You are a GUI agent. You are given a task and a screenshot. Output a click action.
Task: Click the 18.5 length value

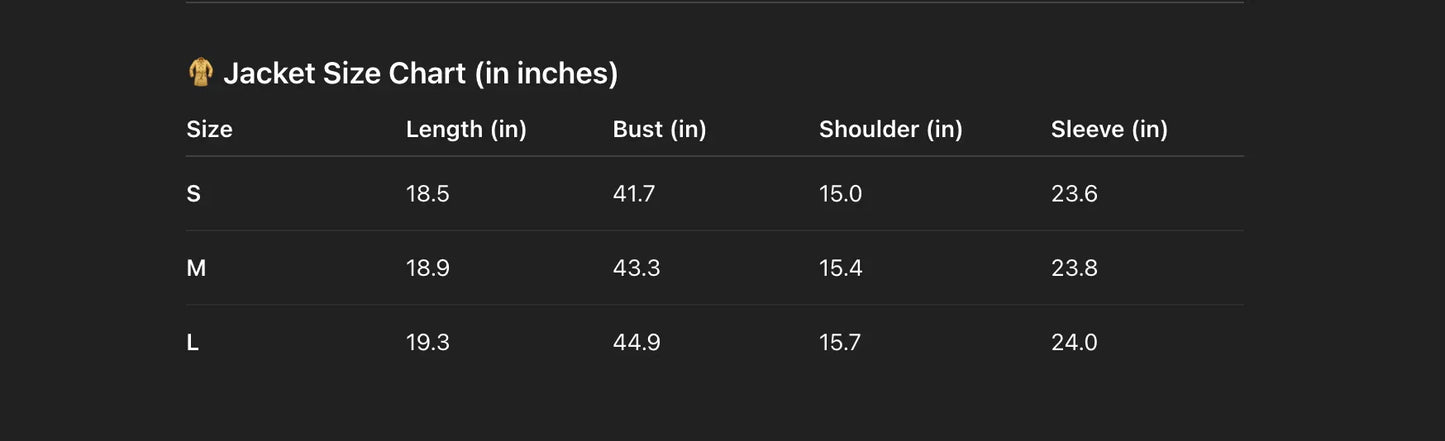coord(427,194)
